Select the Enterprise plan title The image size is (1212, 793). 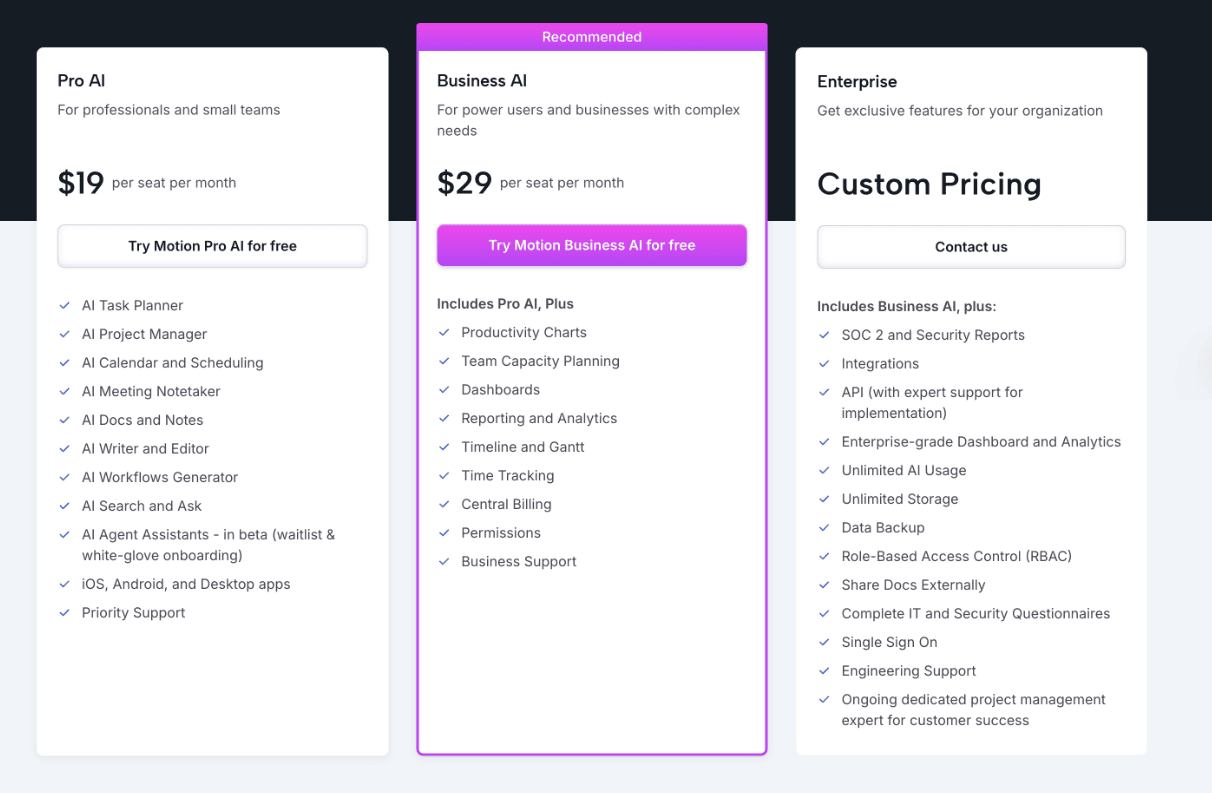(x=857, y=82)
